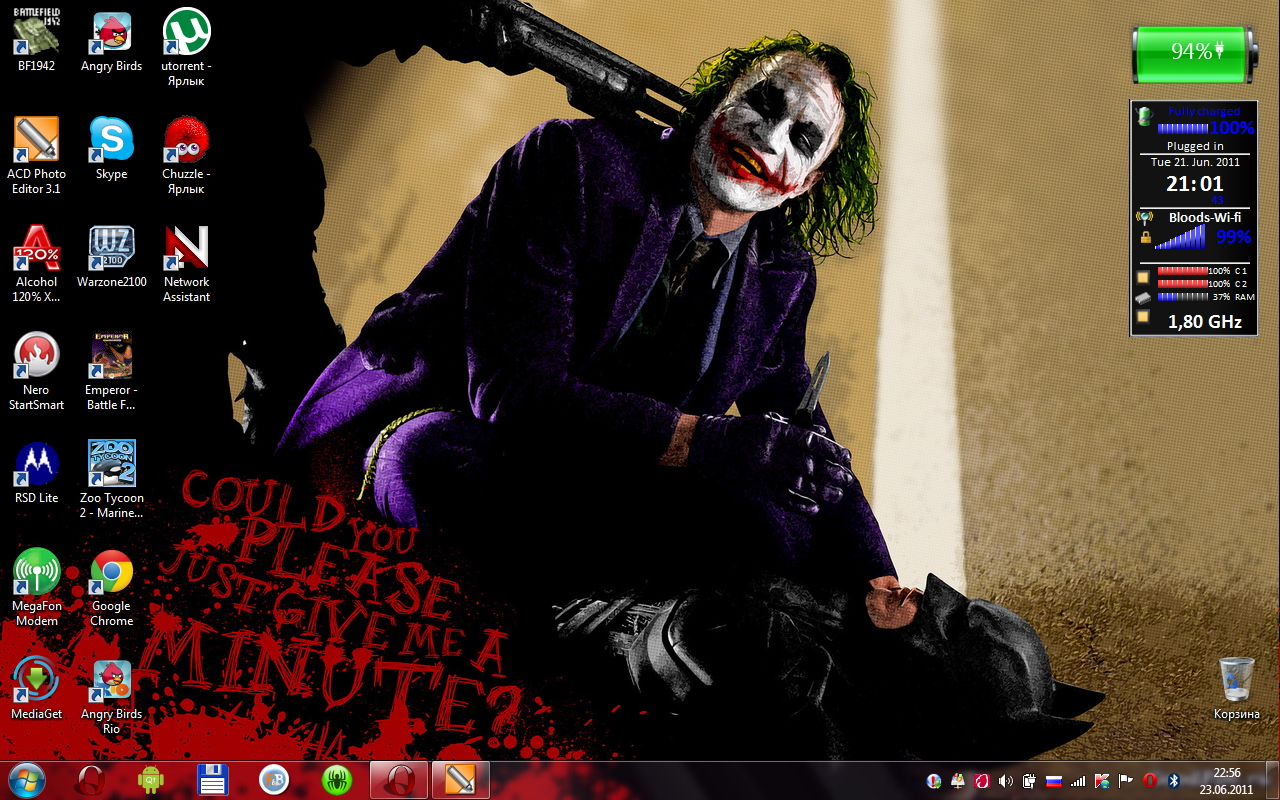Viewport: 1280px width, 800px height.
Task: Select the RSD Lite desktop shortcut
Action: point(36,472)
